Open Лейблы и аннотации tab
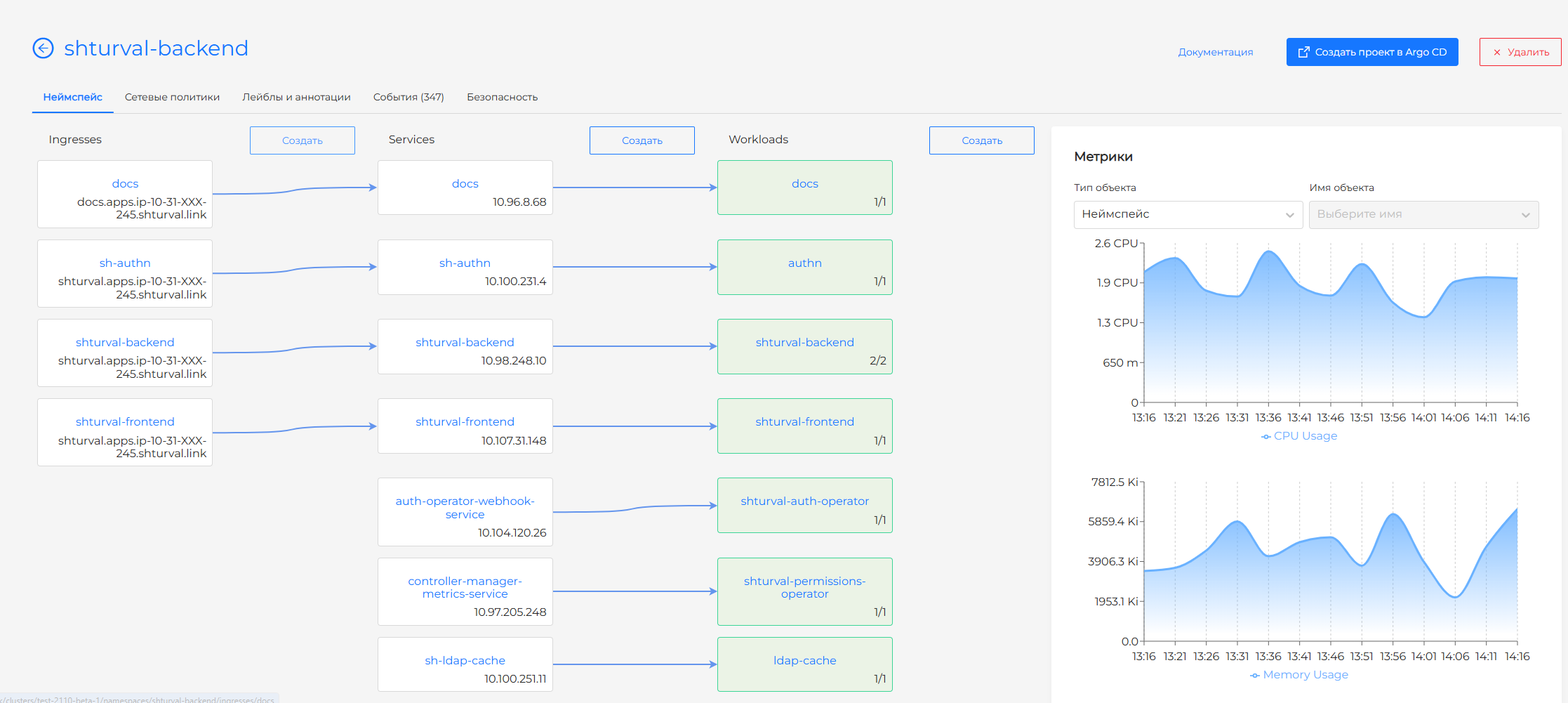1568x703 pixels. 296,97
